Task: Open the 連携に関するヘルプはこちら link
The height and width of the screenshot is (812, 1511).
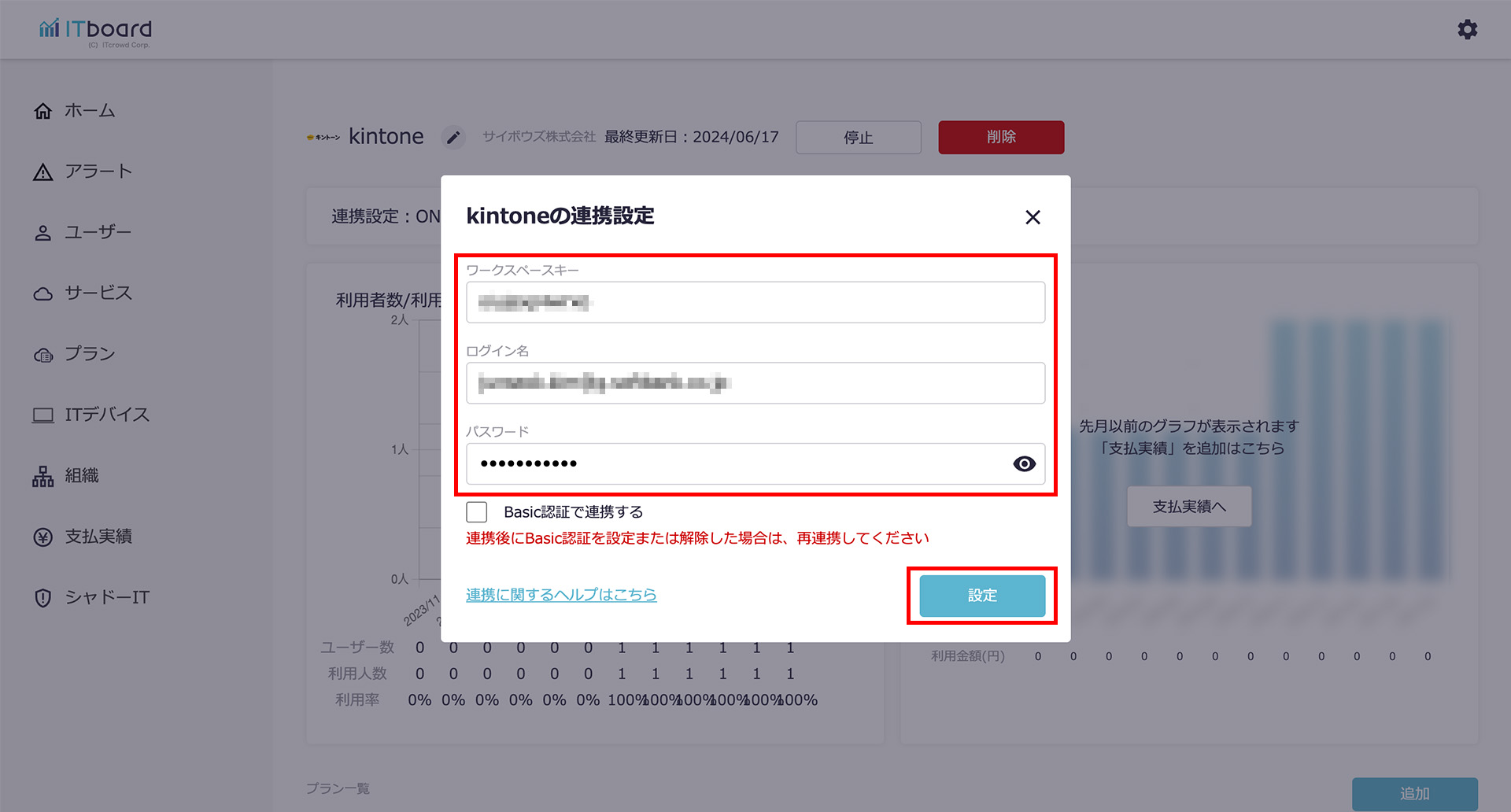Action: (x=561, y=595)
